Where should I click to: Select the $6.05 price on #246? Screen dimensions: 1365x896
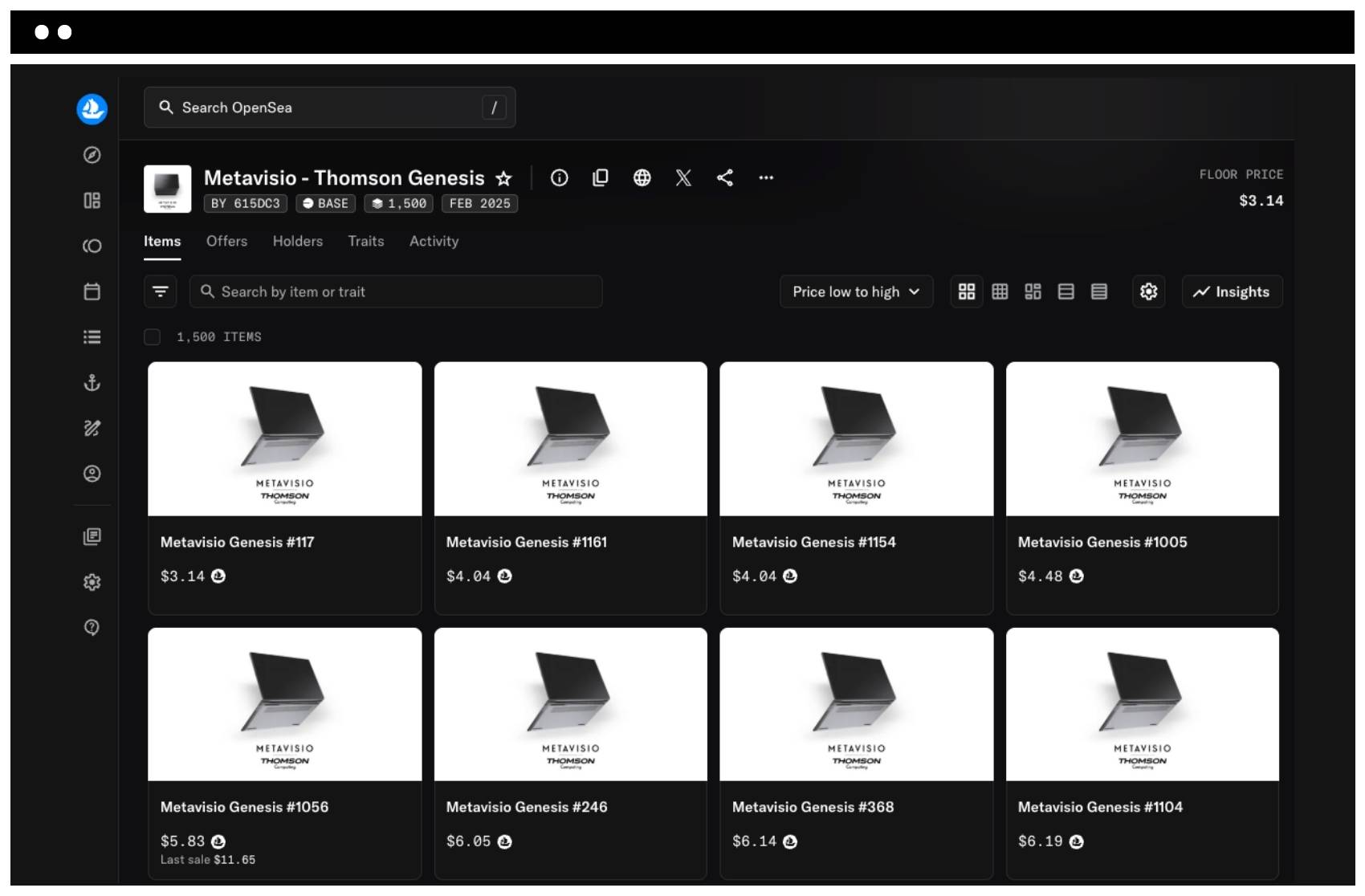click(469, 841)
